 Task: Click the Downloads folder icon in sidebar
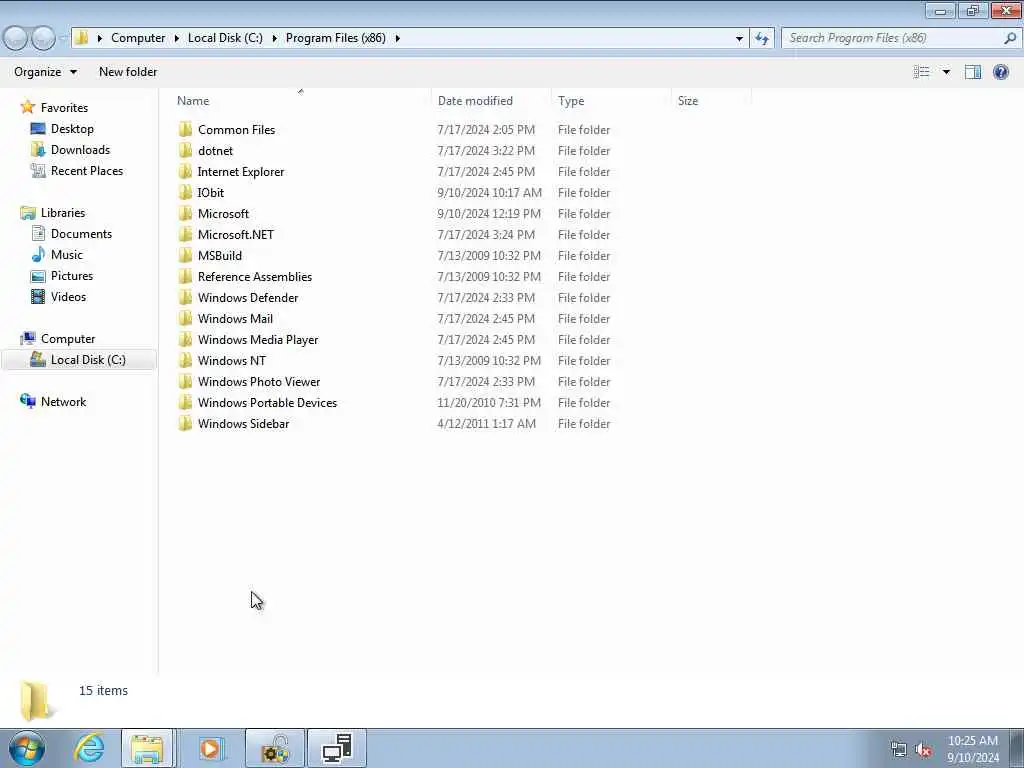click(x=38, y=150)
